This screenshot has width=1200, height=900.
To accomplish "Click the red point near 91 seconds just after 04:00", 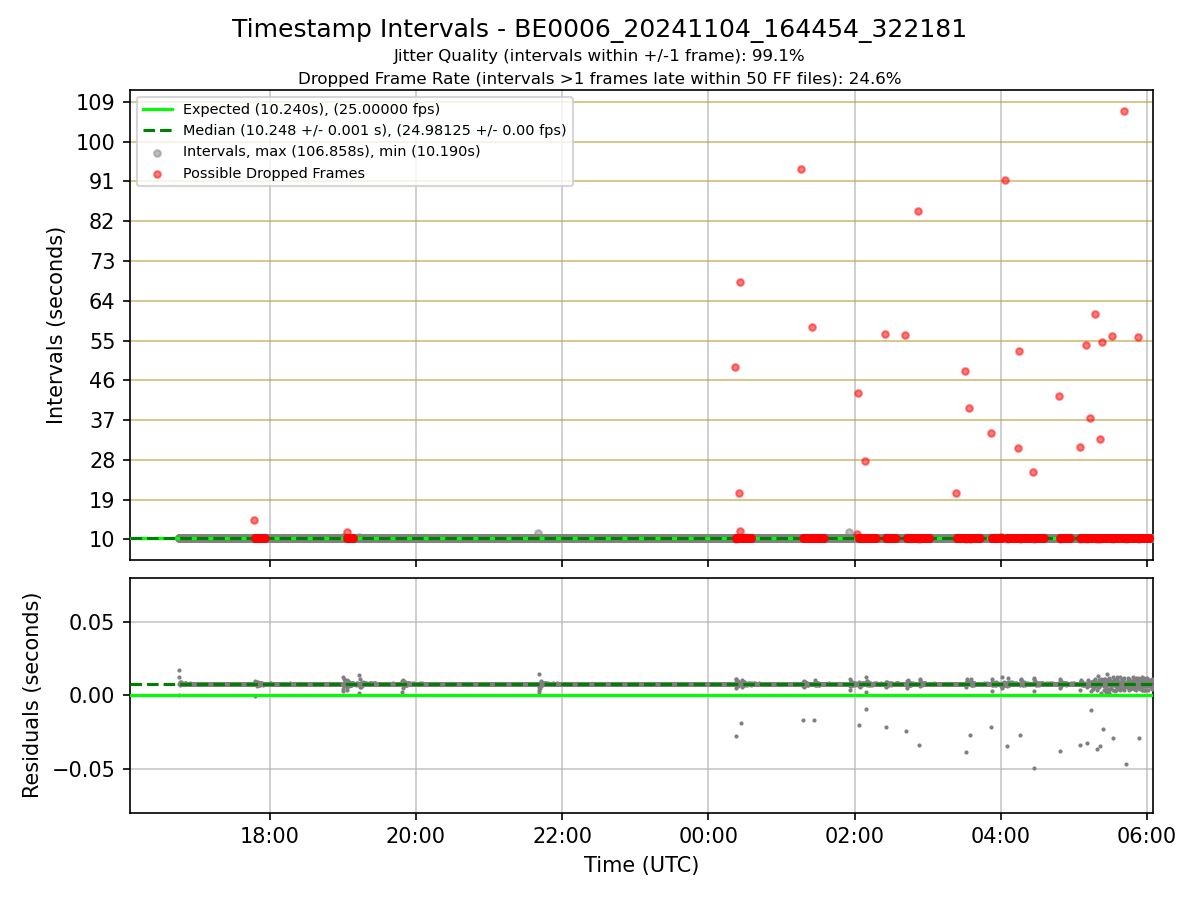I will coord(1005,180).
